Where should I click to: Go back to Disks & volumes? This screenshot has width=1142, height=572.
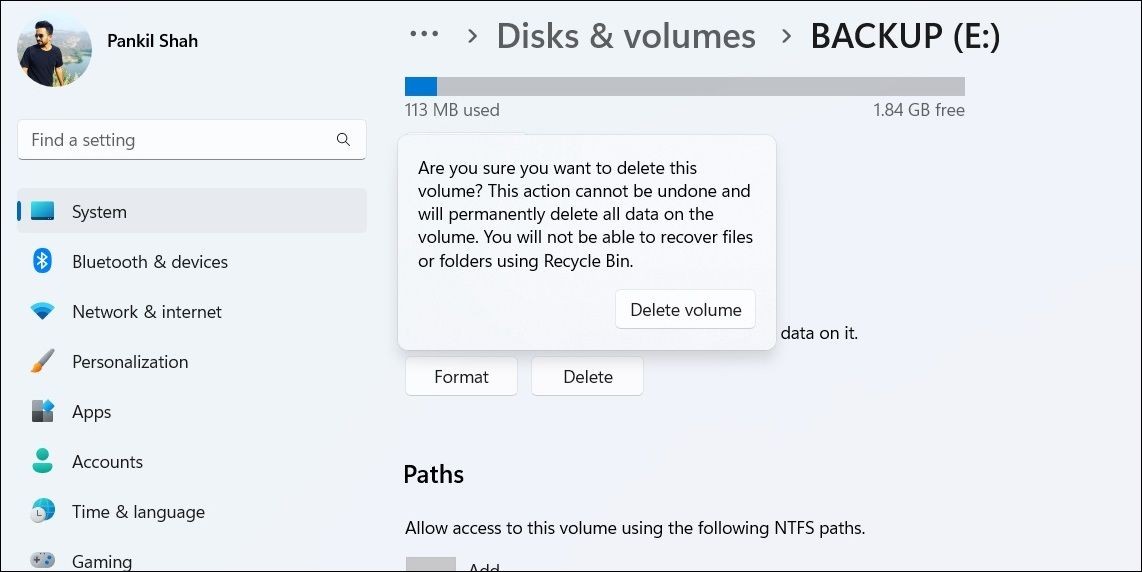coord(626,36)
